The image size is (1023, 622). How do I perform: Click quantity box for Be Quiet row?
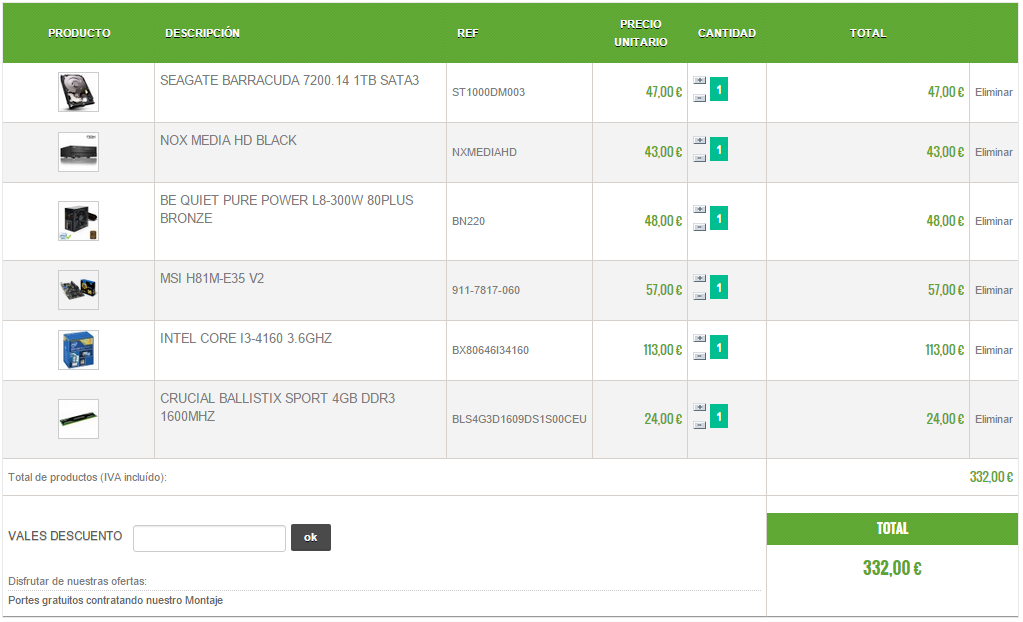(x=719, y=219)
